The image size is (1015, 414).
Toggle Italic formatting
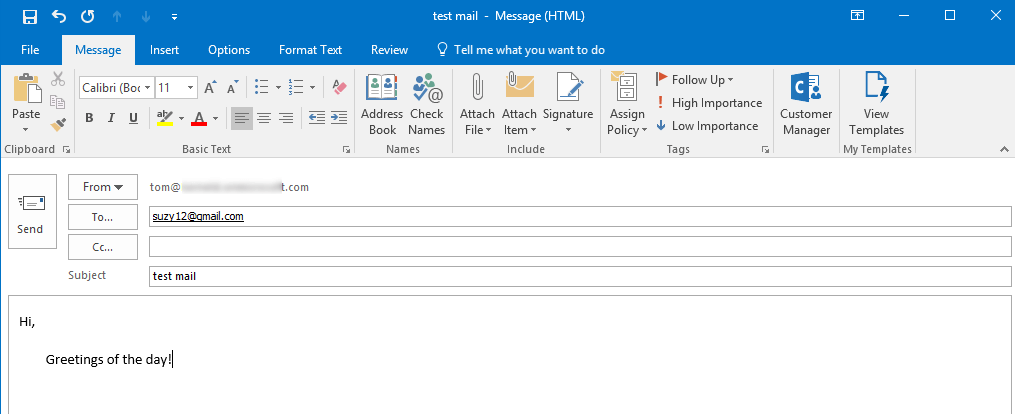(x=111, y=118)
